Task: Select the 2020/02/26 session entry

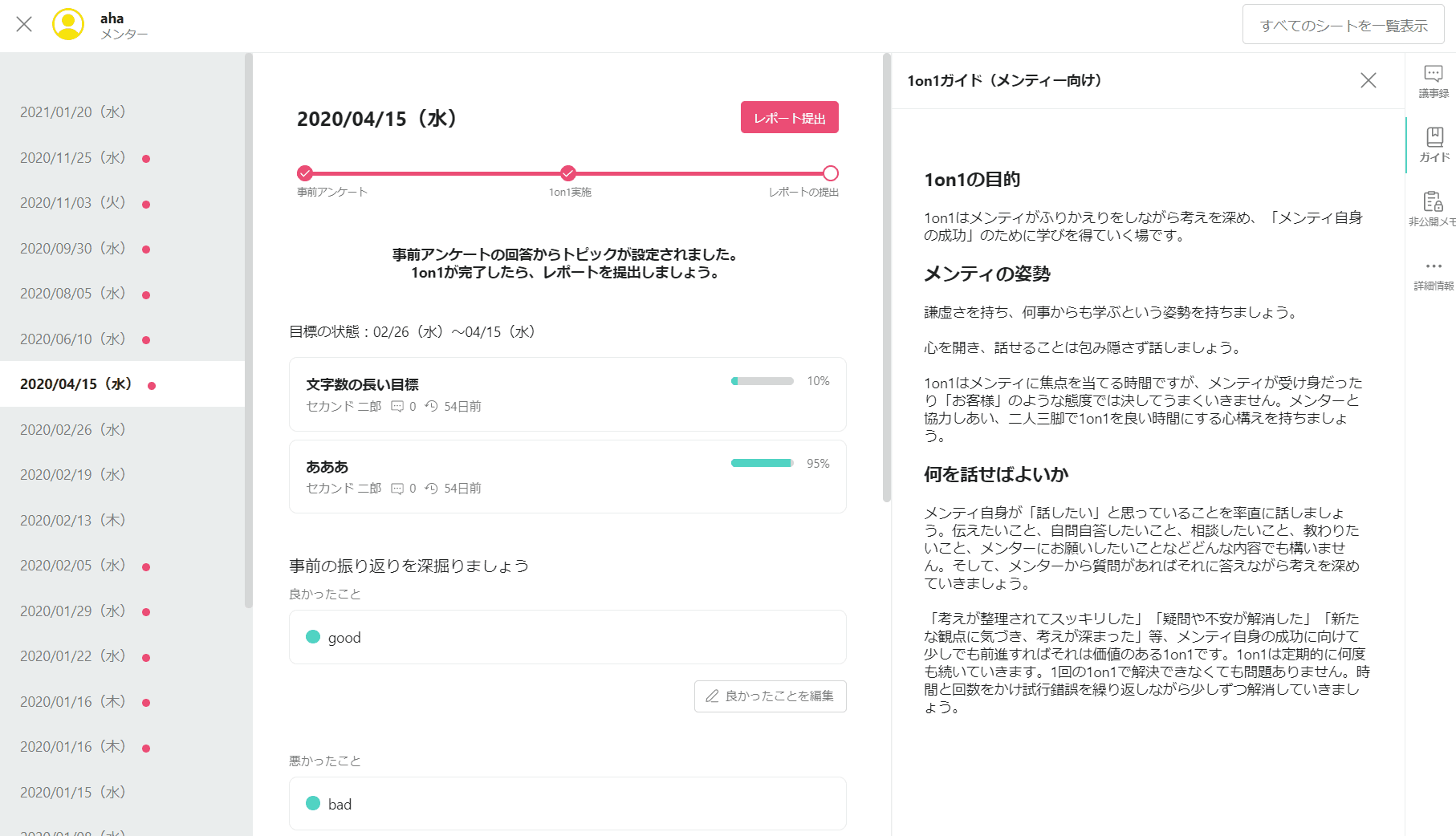Action: [73, 430]
